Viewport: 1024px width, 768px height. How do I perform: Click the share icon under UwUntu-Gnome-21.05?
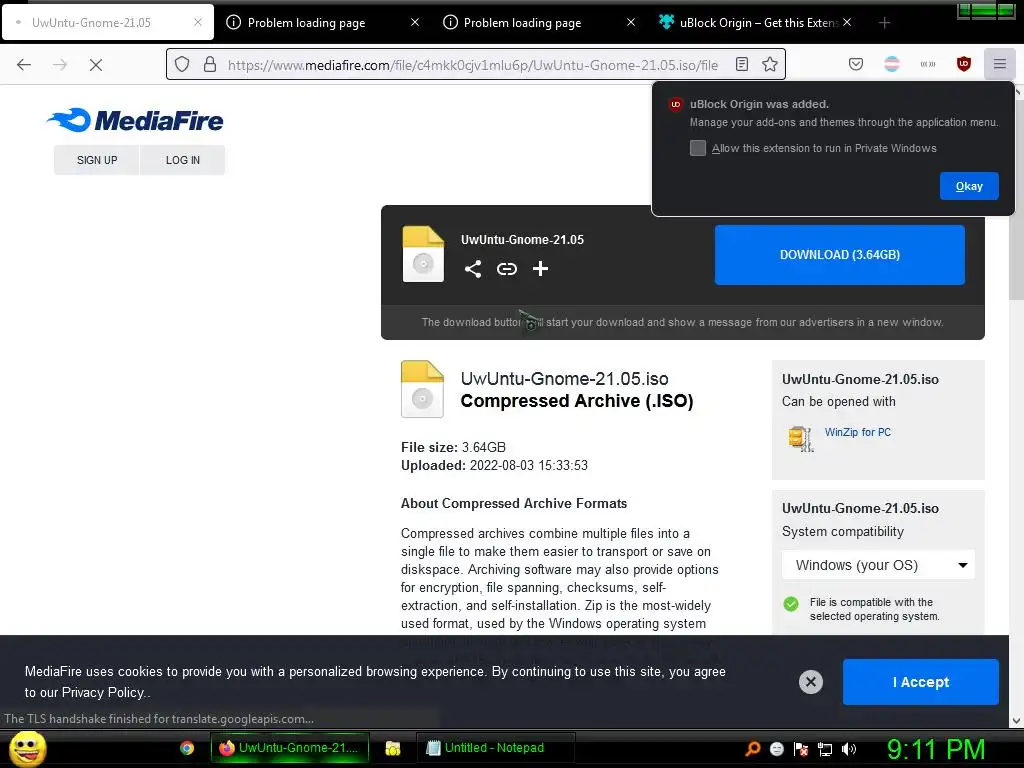(473, 268)
